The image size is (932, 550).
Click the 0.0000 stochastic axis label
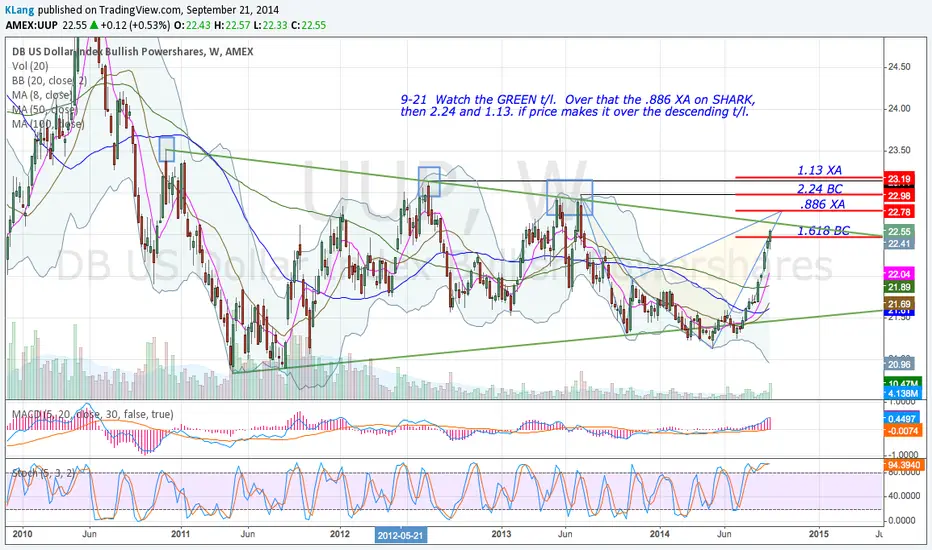click(x=901, y=520)
